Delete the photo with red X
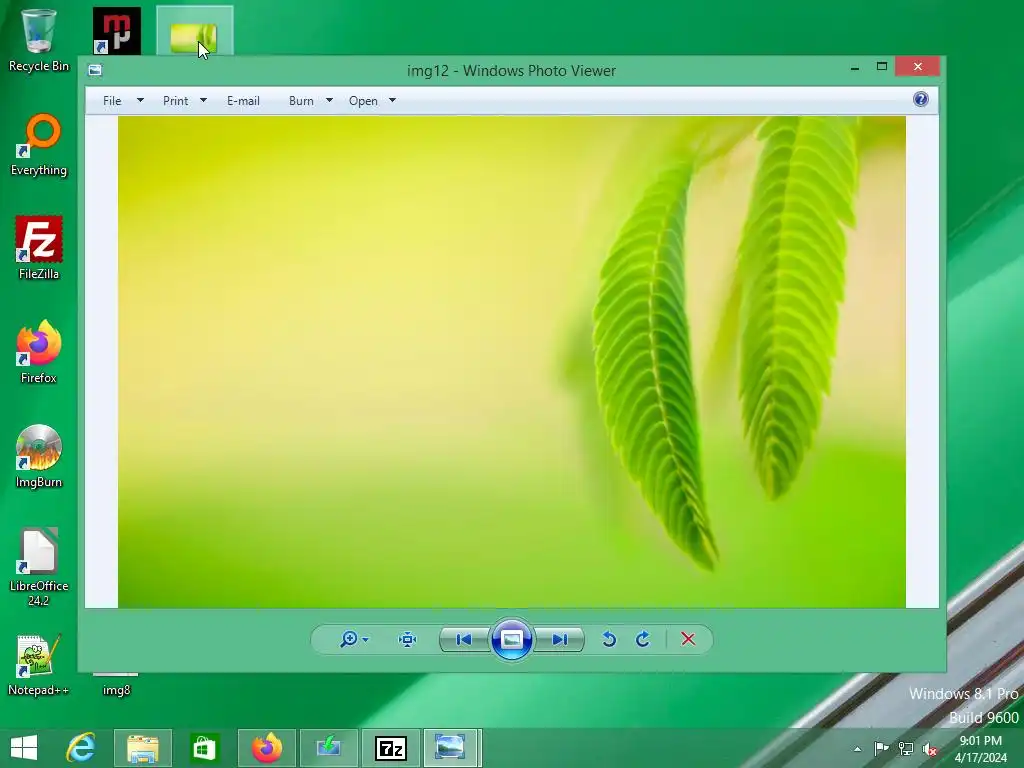This screenshot has height=768, width=1024. click(x=688, y=639)
